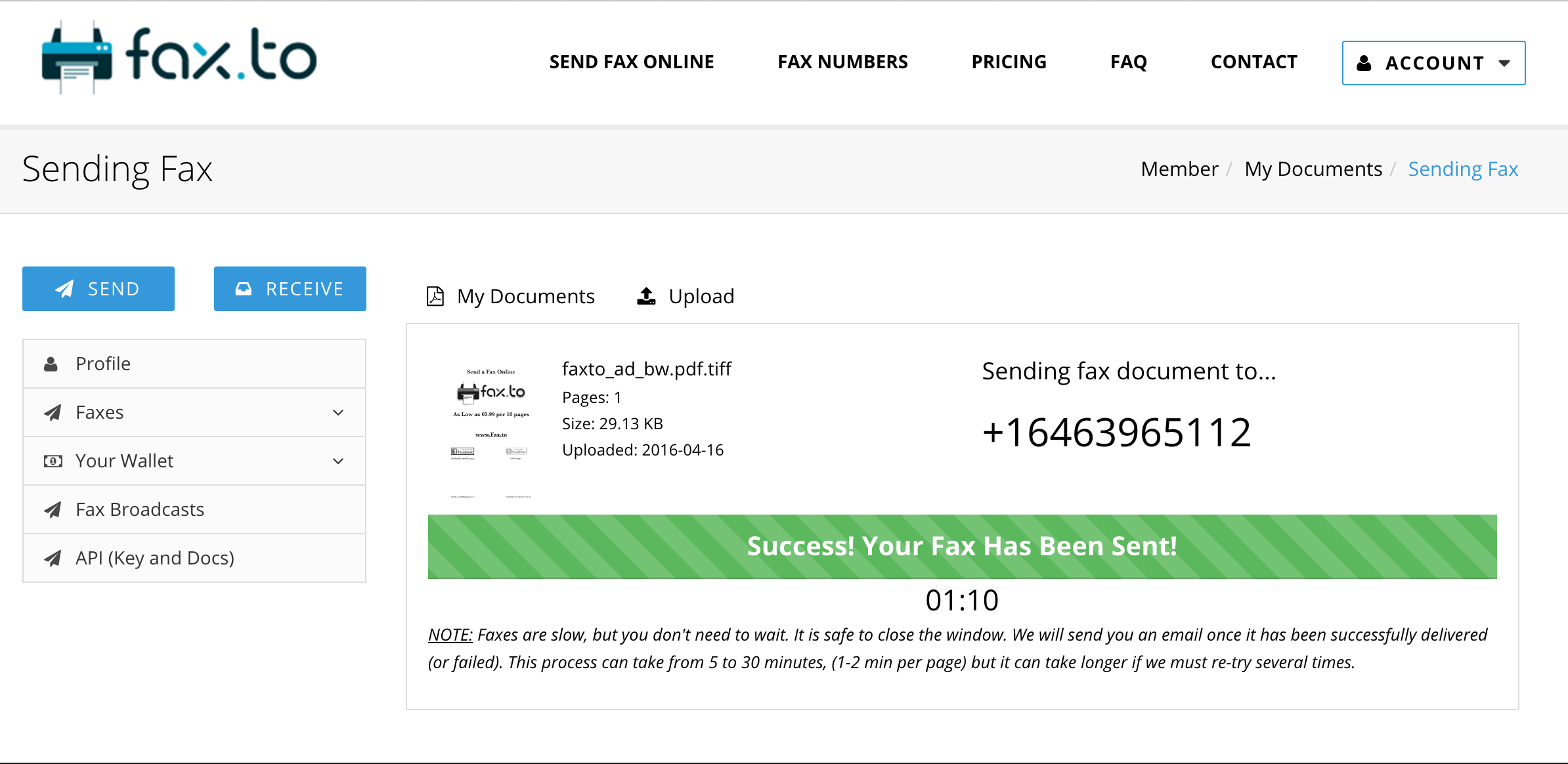
Task: Open the Send Fax Online menu item
Action: click(632, 62)
